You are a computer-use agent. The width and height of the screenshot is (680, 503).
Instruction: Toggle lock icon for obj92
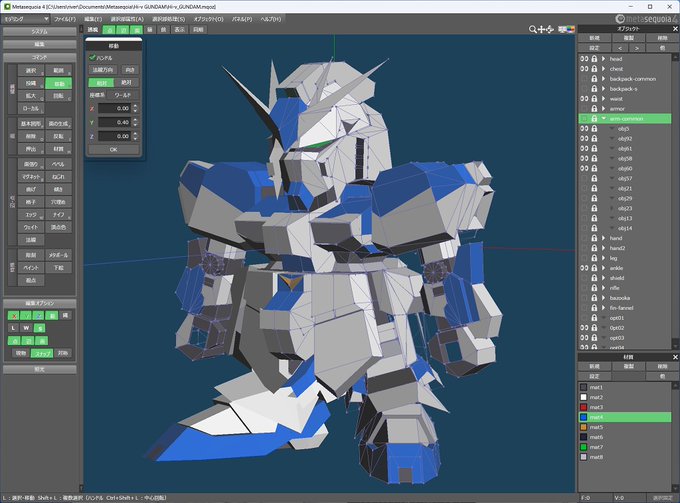595,138
